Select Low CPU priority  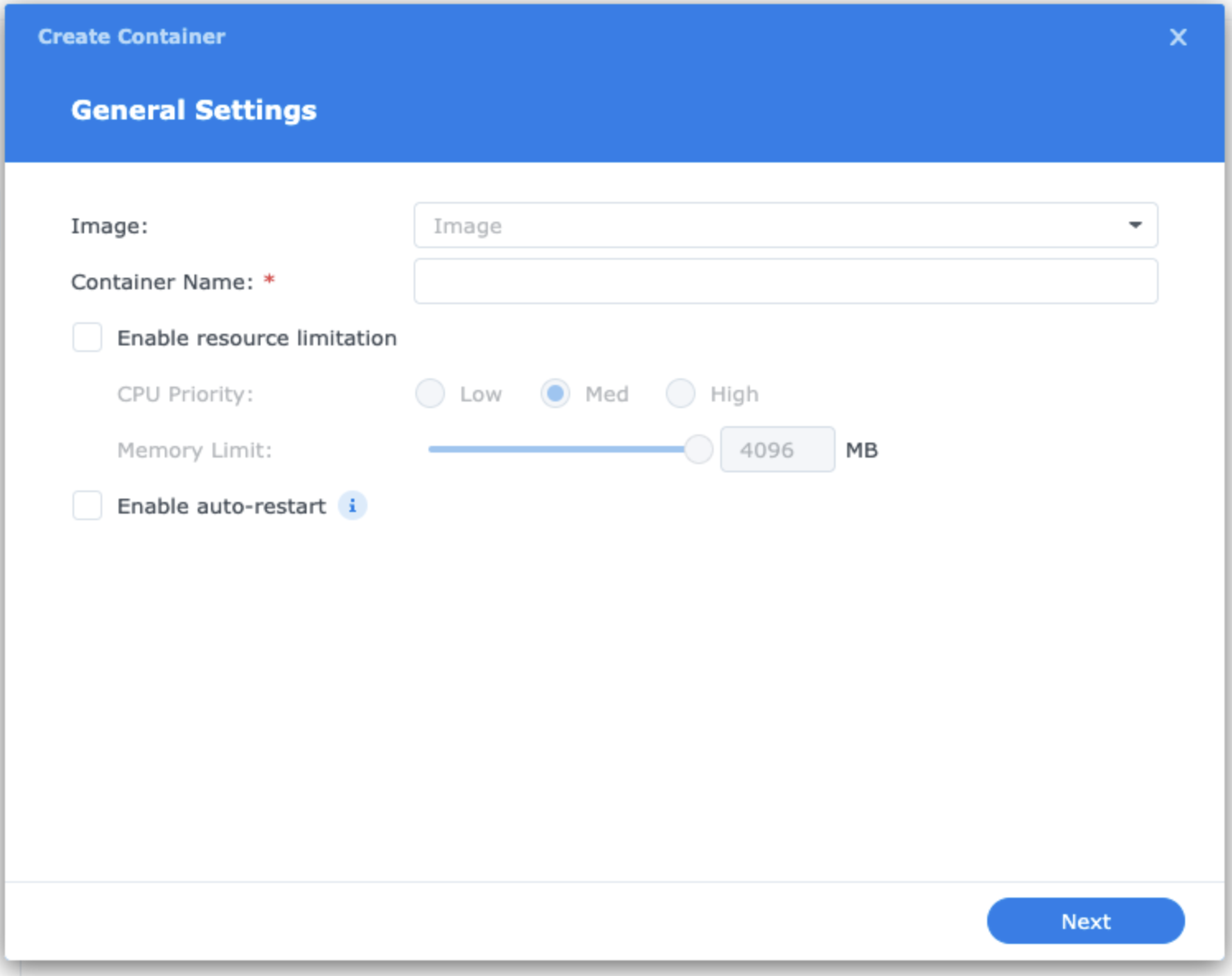click(x=430, y=393)
